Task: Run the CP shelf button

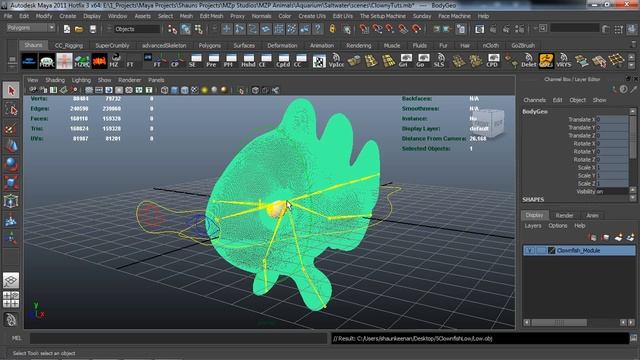Action: 175,60
